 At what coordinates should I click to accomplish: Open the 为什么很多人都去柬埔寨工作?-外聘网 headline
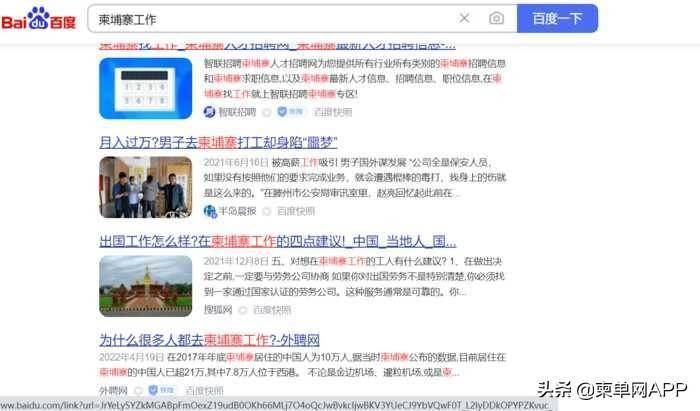pyautogui.click(x=209, y=340)
